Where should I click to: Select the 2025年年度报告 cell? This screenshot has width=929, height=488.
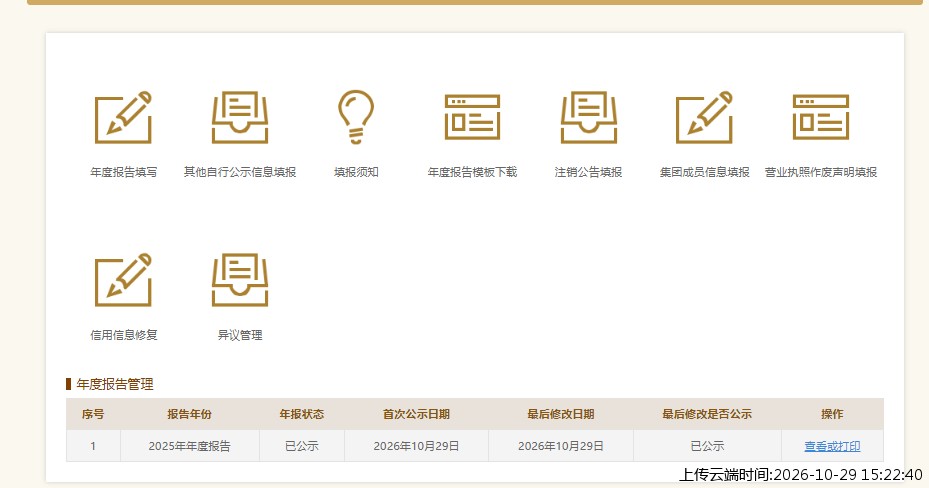pos(189,446)
